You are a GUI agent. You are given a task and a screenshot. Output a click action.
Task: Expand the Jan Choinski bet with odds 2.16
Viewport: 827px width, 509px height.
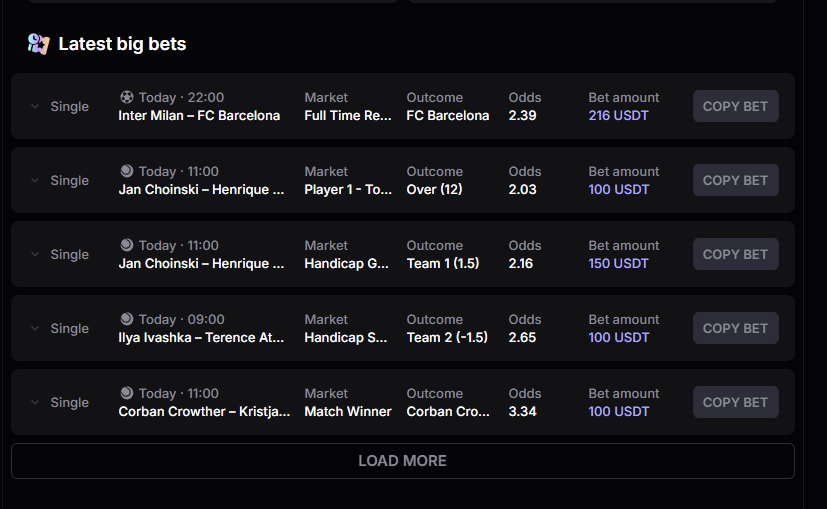35,255
